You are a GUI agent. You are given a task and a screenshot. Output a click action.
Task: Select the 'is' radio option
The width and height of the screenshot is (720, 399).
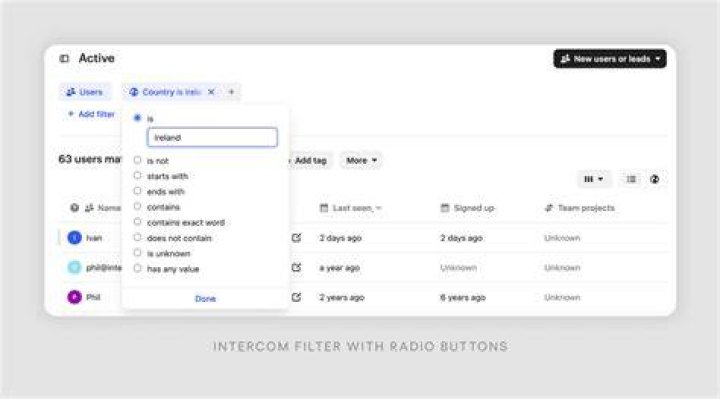[137, 118]
